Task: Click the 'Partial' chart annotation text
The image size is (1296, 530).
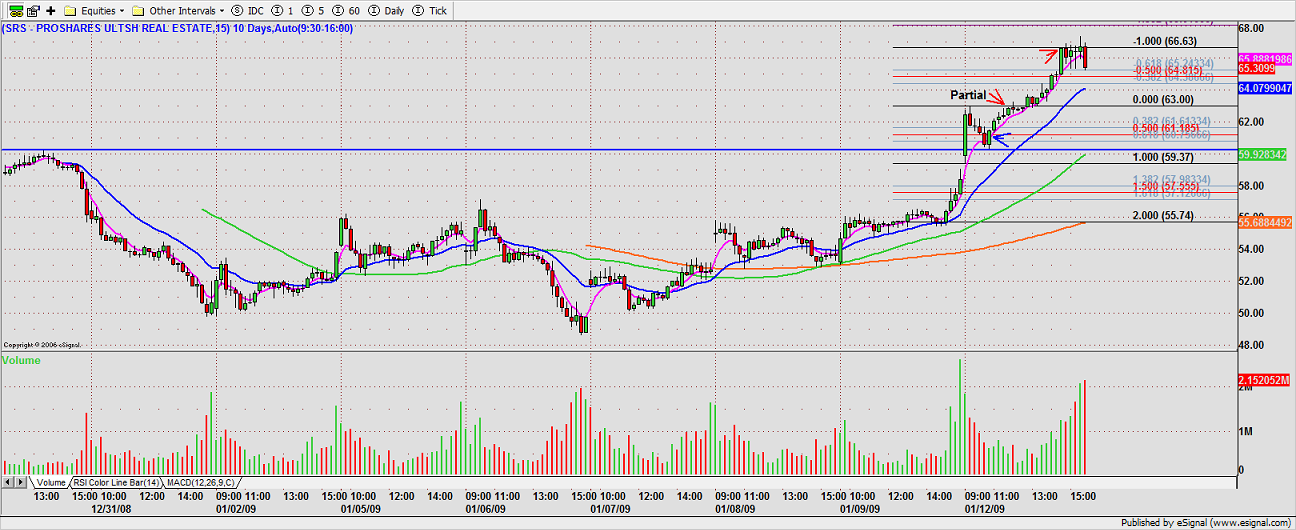Action: tap(967, 94)
